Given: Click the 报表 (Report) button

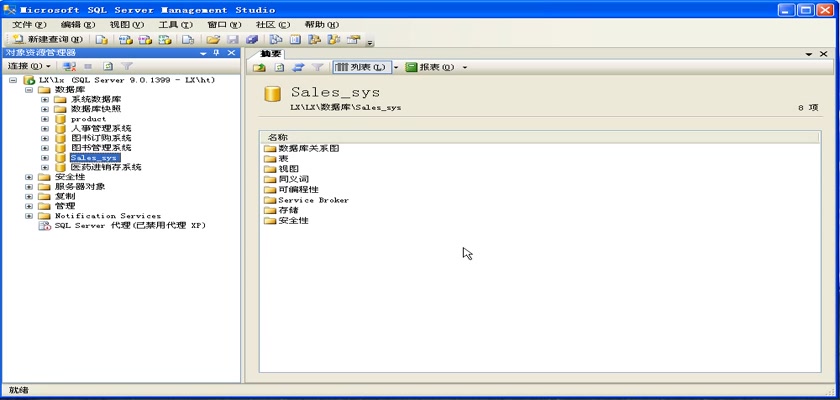Looking at the screenshot, I should tap(430, 67).
